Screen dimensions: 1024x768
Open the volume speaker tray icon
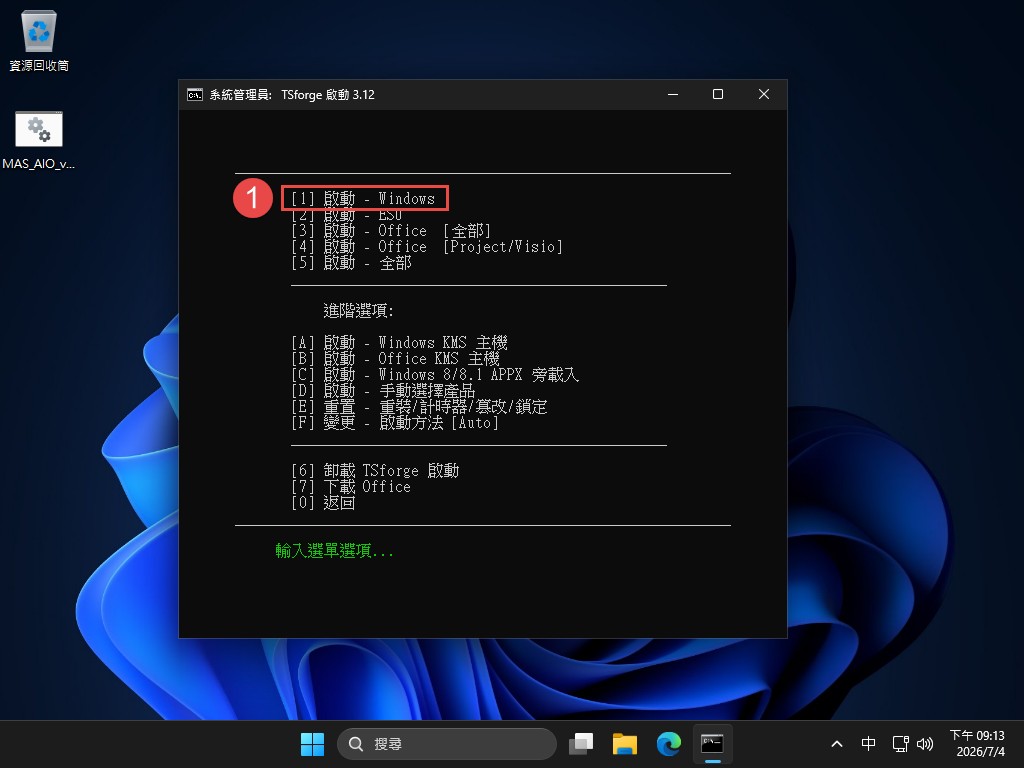point(925,744)
